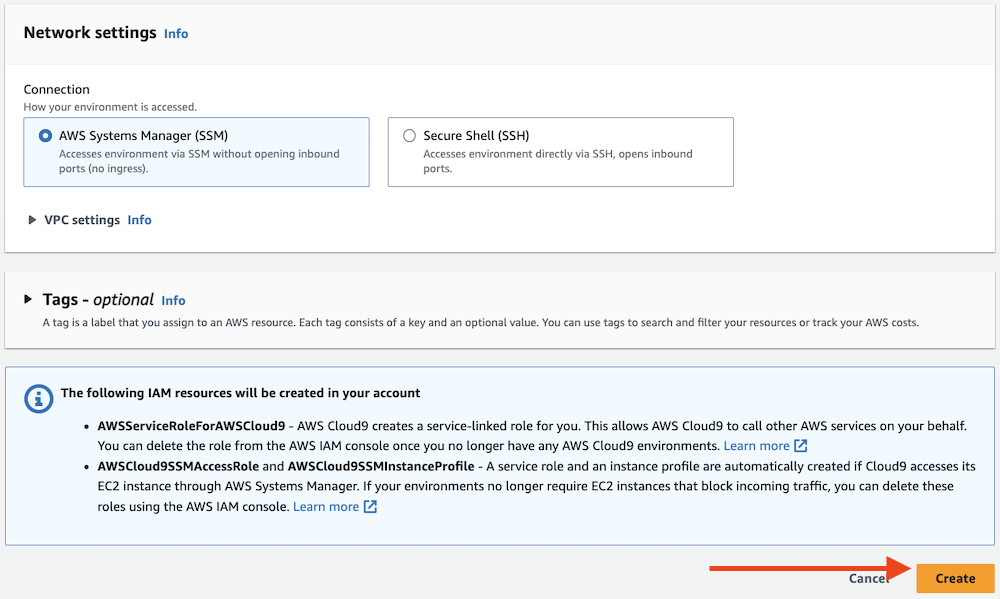The image size is (1000, 599).
Task: Select AWS Systems Manager (SSM) radio option
Action: (x=45, y=136)
